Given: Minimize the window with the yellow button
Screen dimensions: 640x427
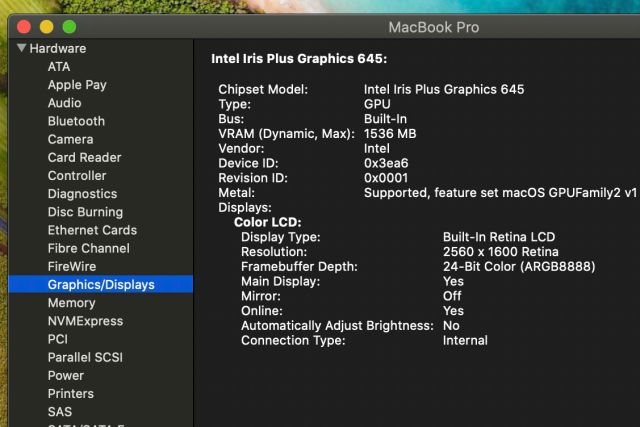Looking at the screenshot, I should click(47, 27).
